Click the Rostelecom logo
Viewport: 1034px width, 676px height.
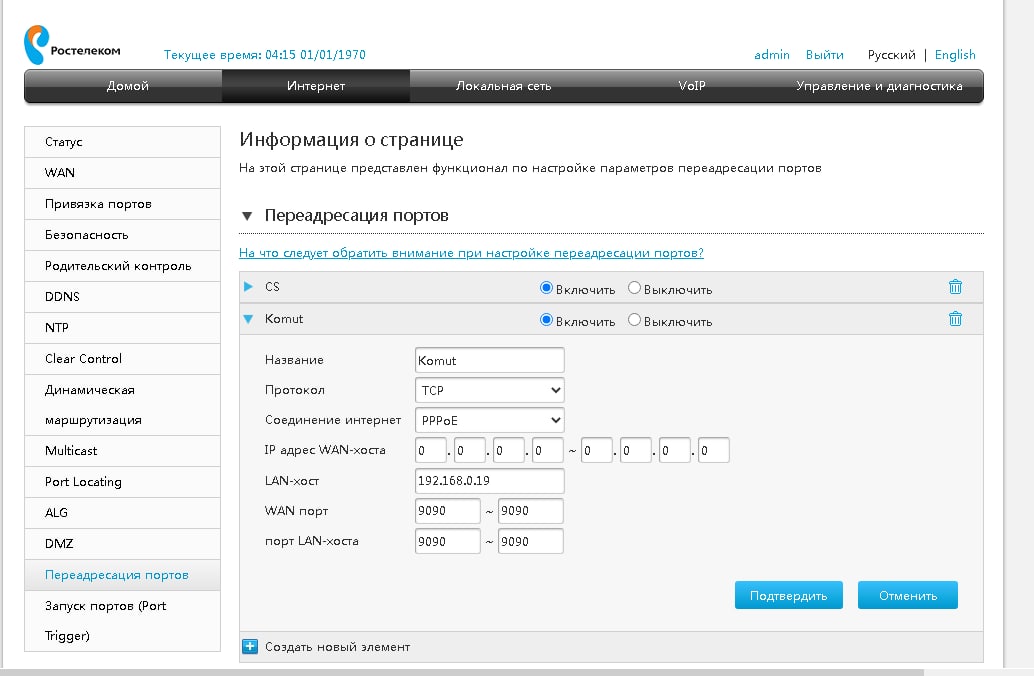click(72, 45)
